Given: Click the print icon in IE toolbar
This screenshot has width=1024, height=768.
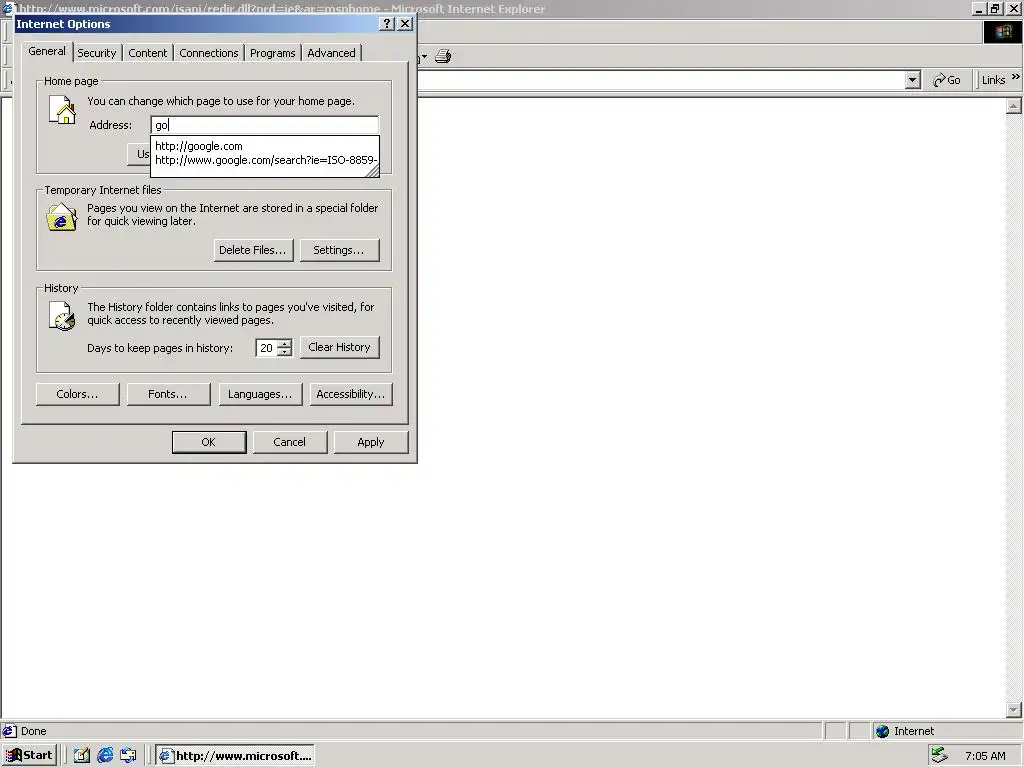Looking at the screenshot, I should [x=443, y=56].
